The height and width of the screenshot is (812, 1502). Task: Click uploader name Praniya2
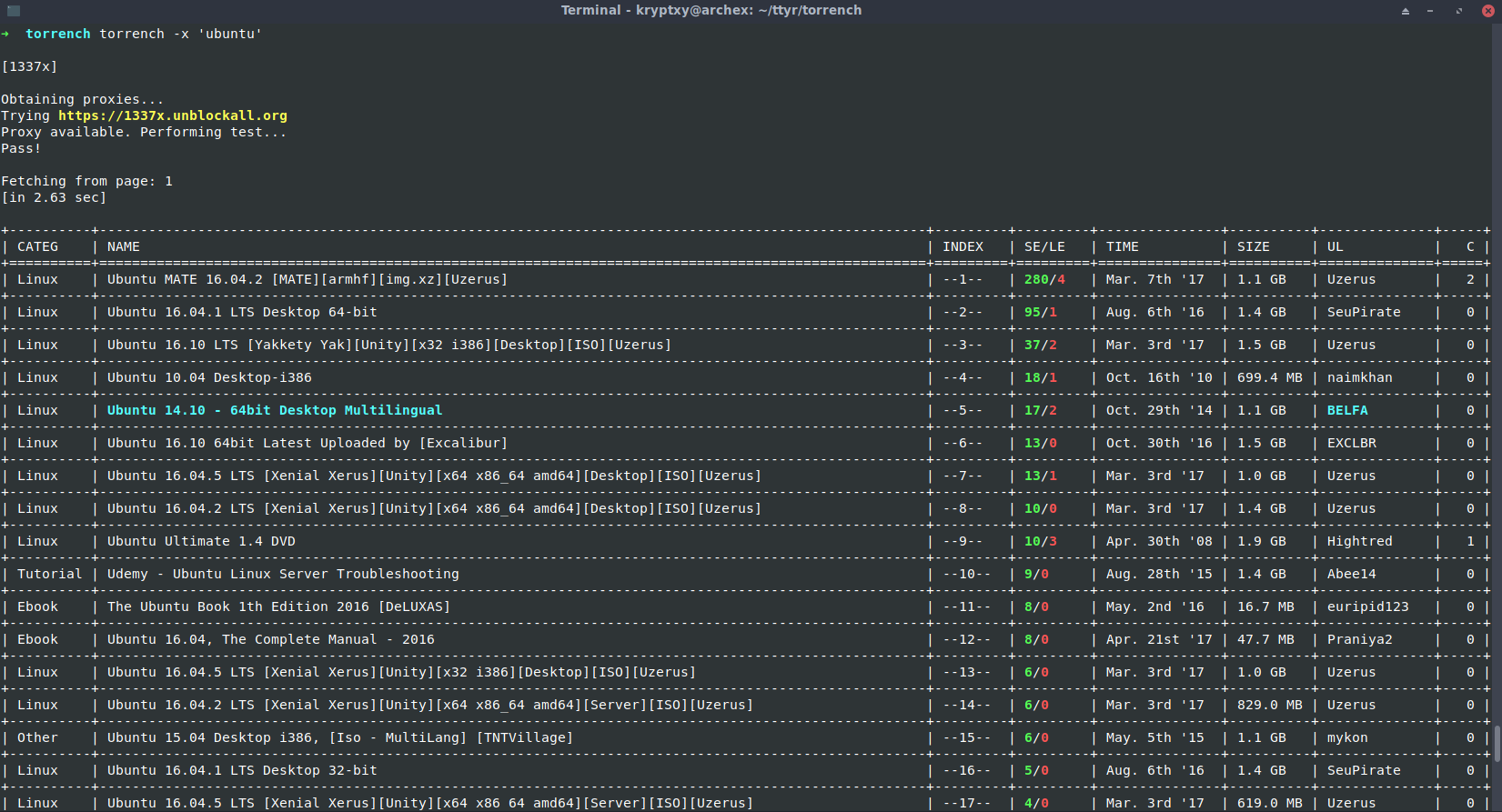click(1360, 639)
